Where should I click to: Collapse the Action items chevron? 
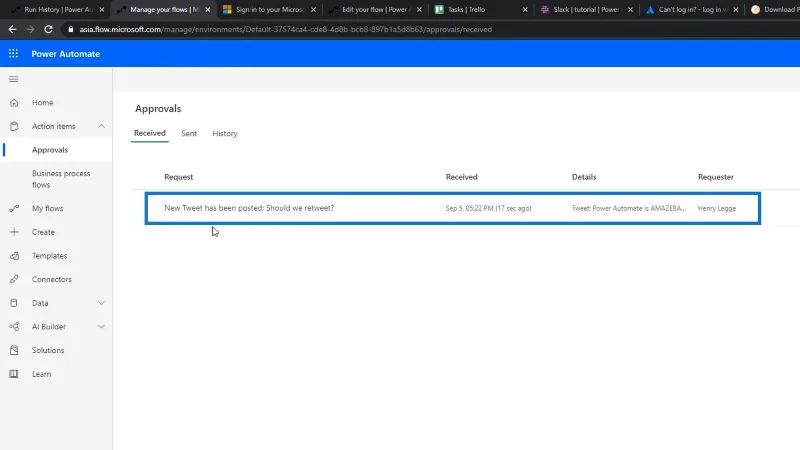point(101,126)
